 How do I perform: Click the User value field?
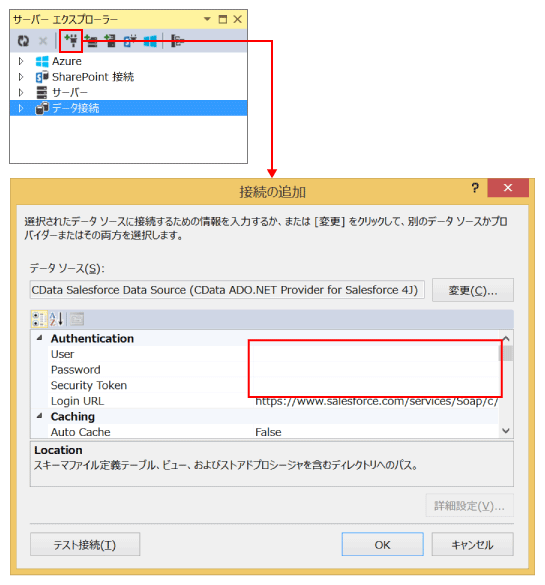[x=375, y=354]
